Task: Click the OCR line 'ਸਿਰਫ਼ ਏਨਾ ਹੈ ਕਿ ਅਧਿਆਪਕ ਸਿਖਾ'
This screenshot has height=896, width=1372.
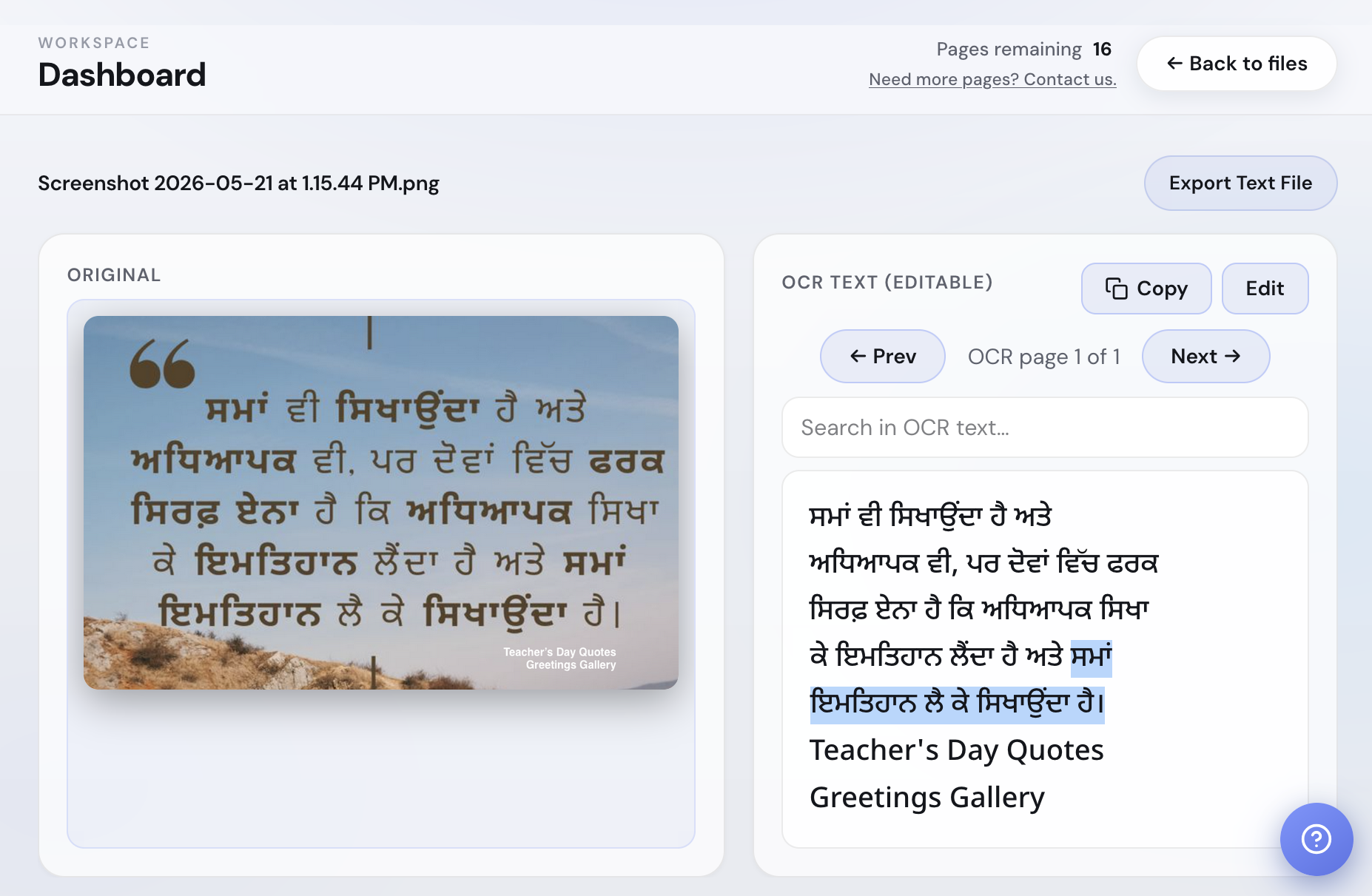Action: tap(978, 610)
